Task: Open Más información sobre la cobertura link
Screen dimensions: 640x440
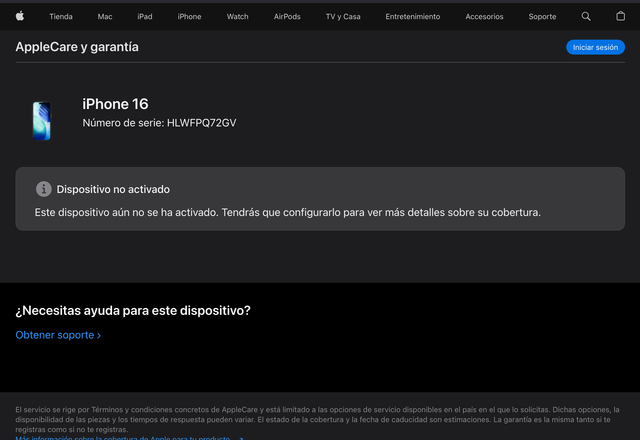Action: tap(129, 438)
